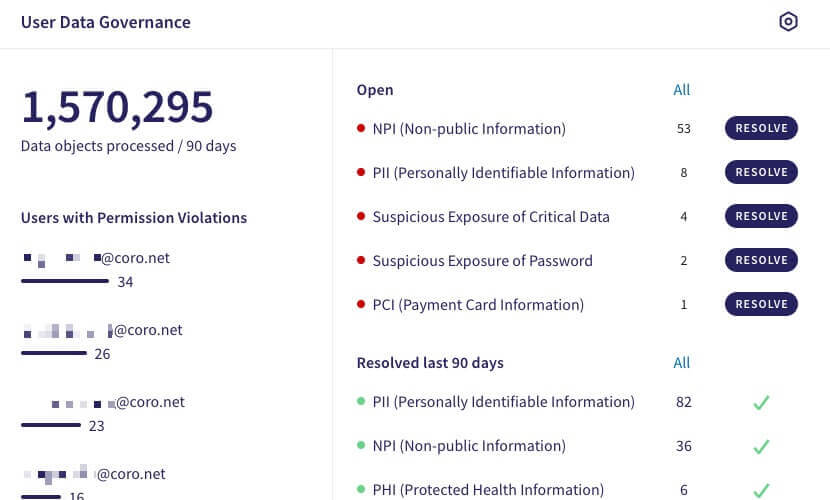The height and width of the screenshot is (500, 830).
Task: View All open issues link
Action: click(x=681, y=90)
